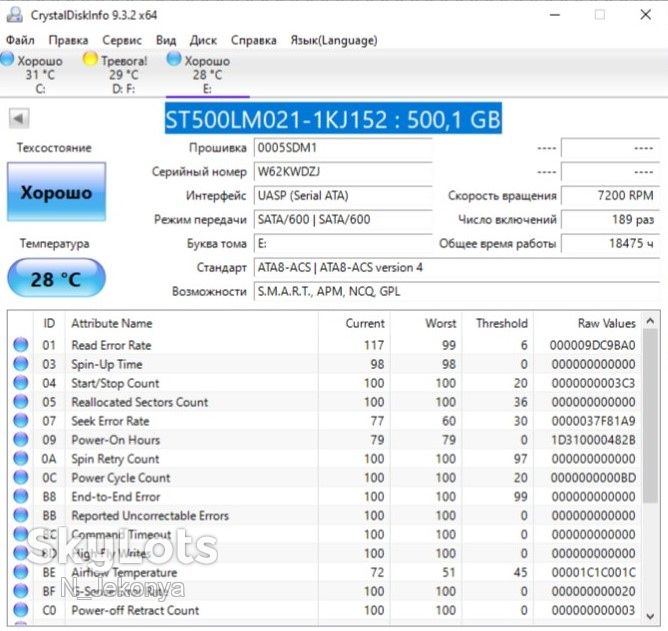The width and height of the screenshot is (668, 631).
Task: Click raw value 1D310000482B of Power-On Hours
Action: [593, 440]
